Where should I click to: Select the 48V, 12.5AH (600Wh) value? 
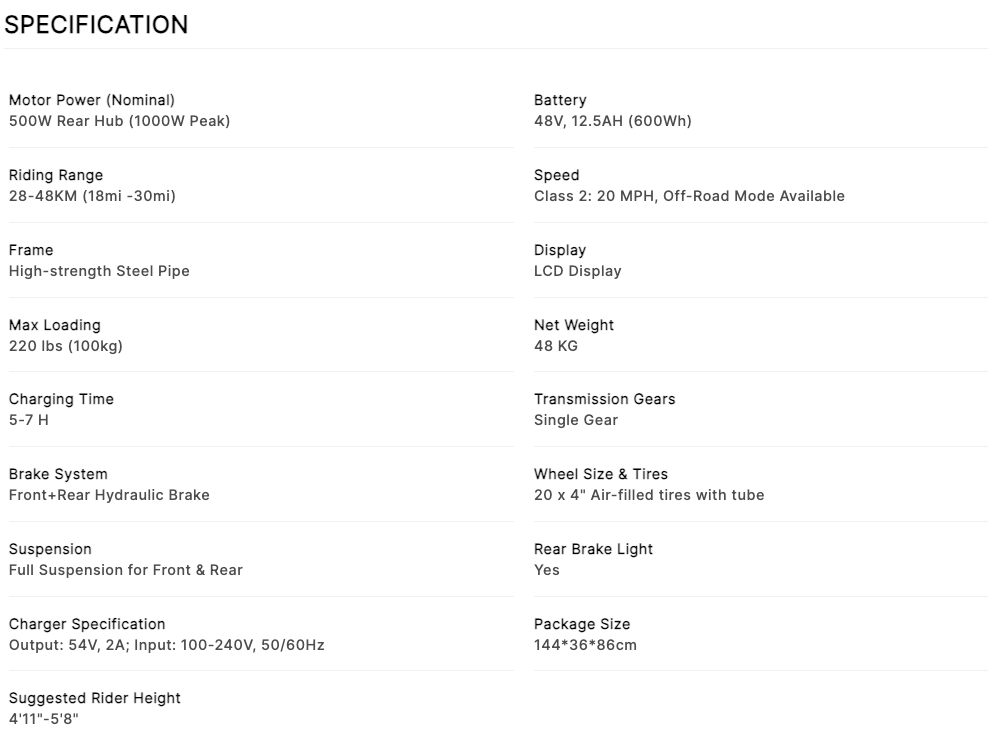click(612, 121)
